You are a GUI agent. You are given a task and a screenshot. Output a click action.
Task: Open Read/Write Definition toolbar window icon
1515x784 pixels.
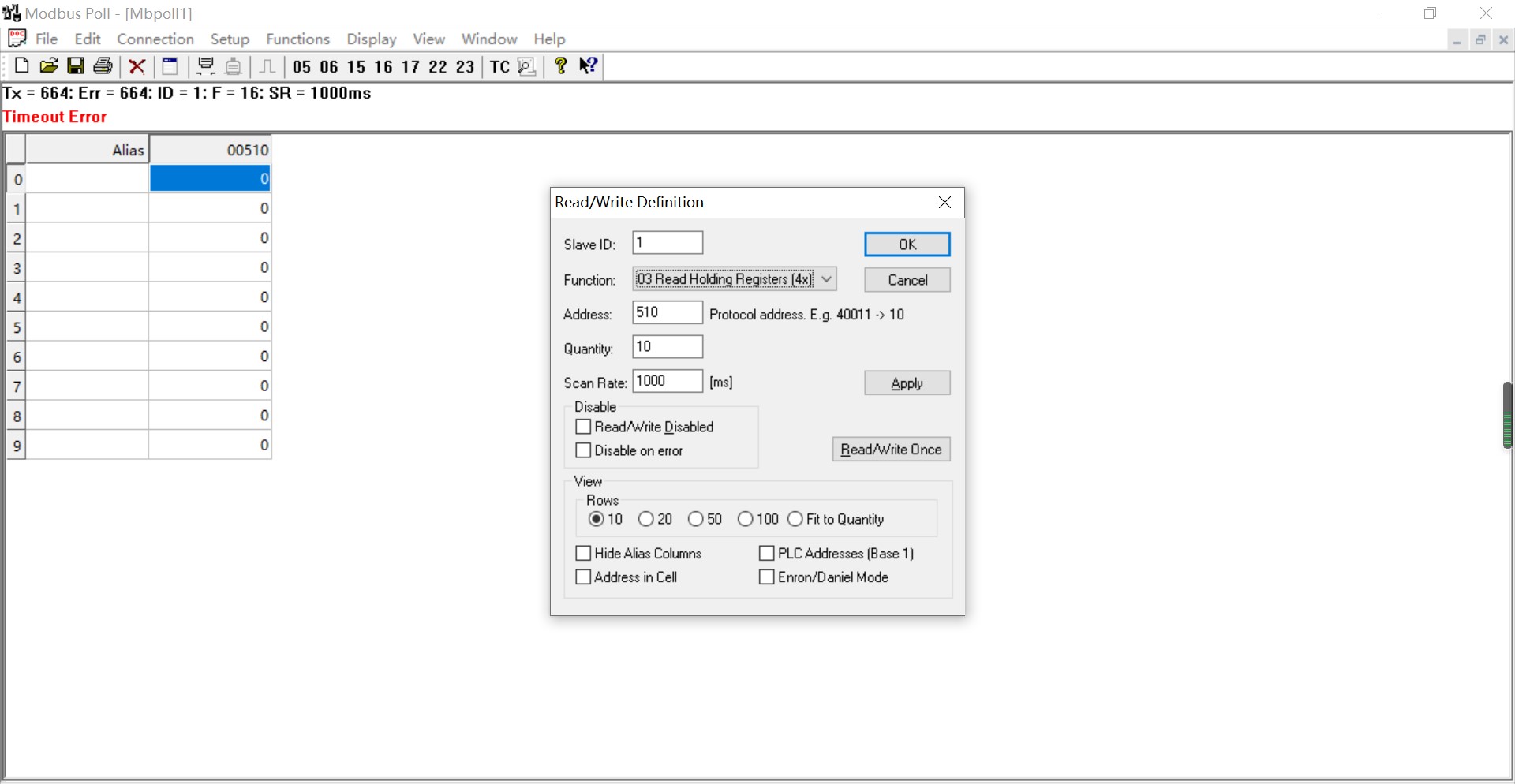coord(170,66)
